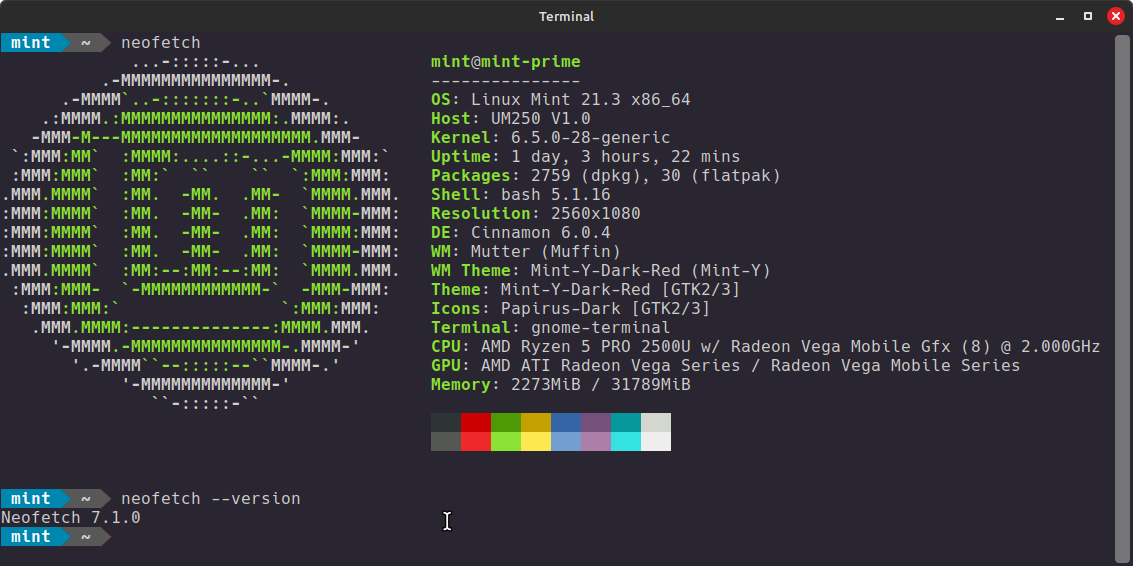The image size is (1133, 566).
Task: Click the bright cyan color block
Action: click(626, 442)
